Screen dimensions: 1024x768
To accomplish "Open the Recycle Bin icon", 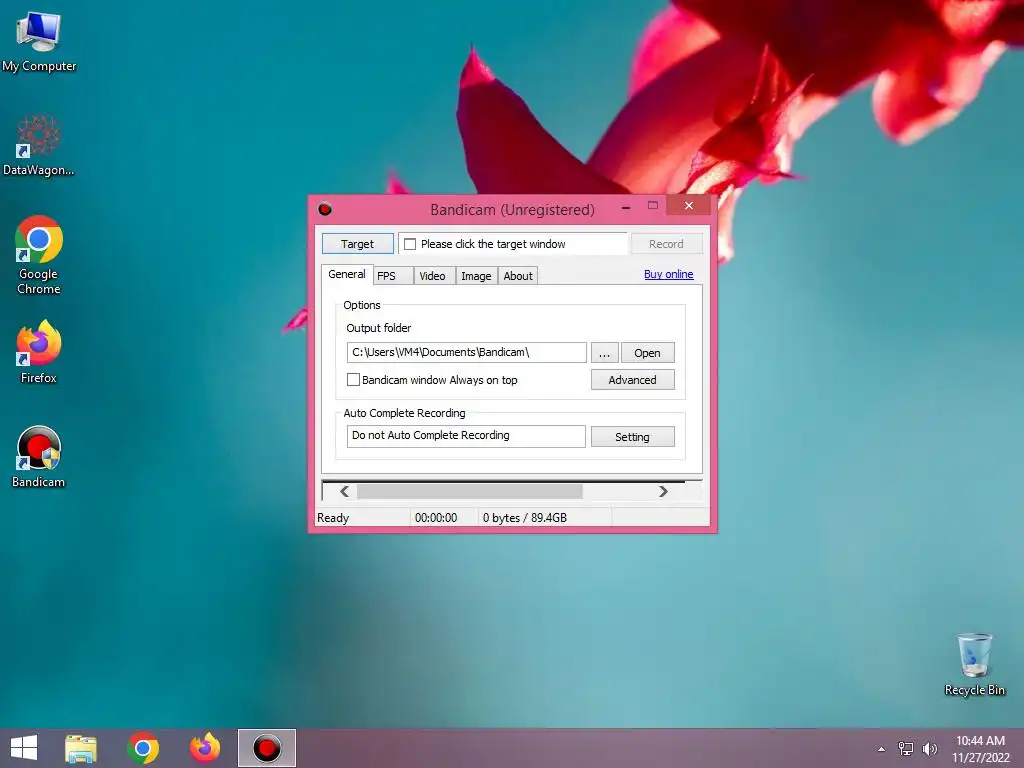I will click(x=974, y=664).
